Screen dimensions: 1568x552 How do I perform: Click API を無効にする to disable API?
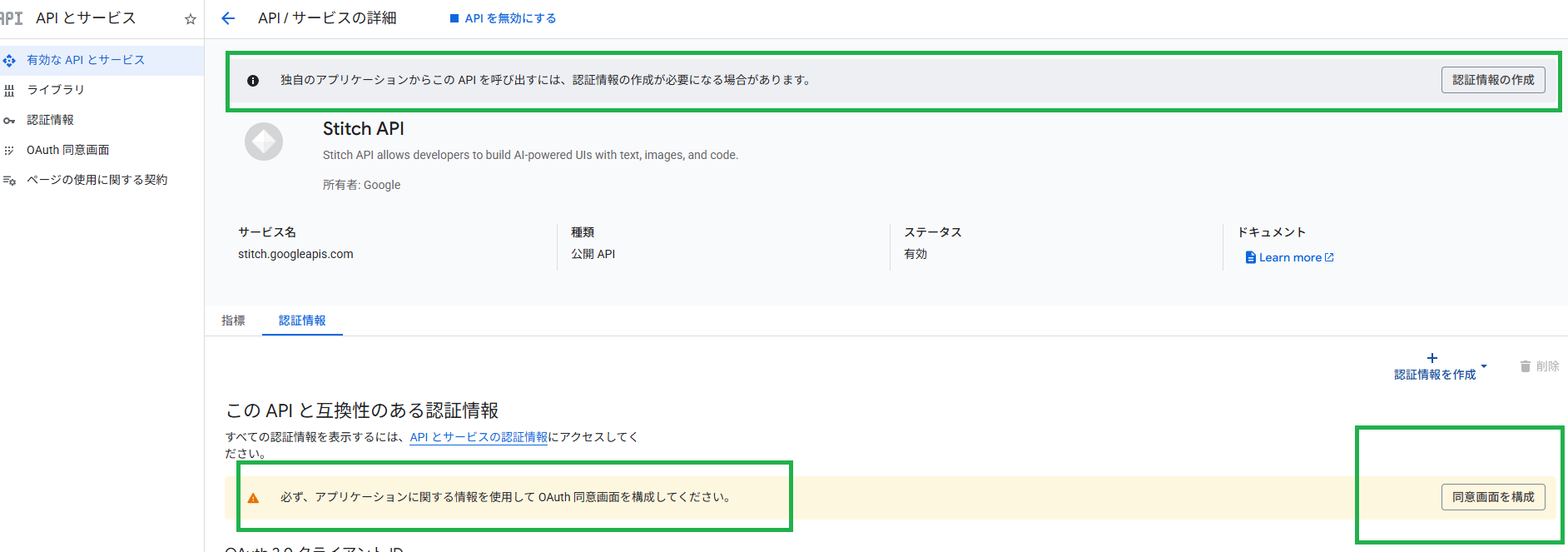503,18
